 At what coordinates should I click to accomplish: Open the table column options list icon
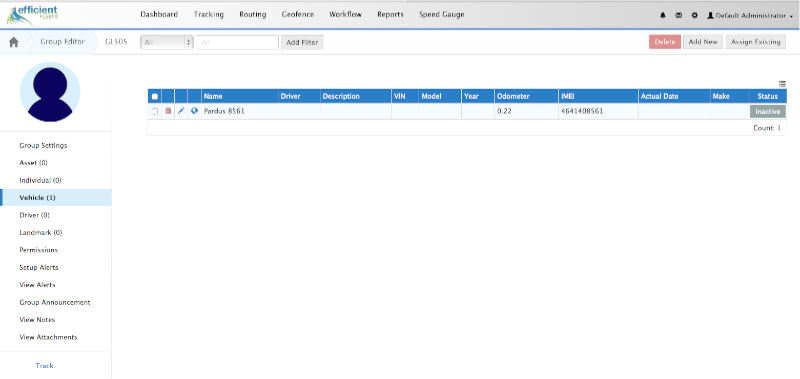point(782,84)
